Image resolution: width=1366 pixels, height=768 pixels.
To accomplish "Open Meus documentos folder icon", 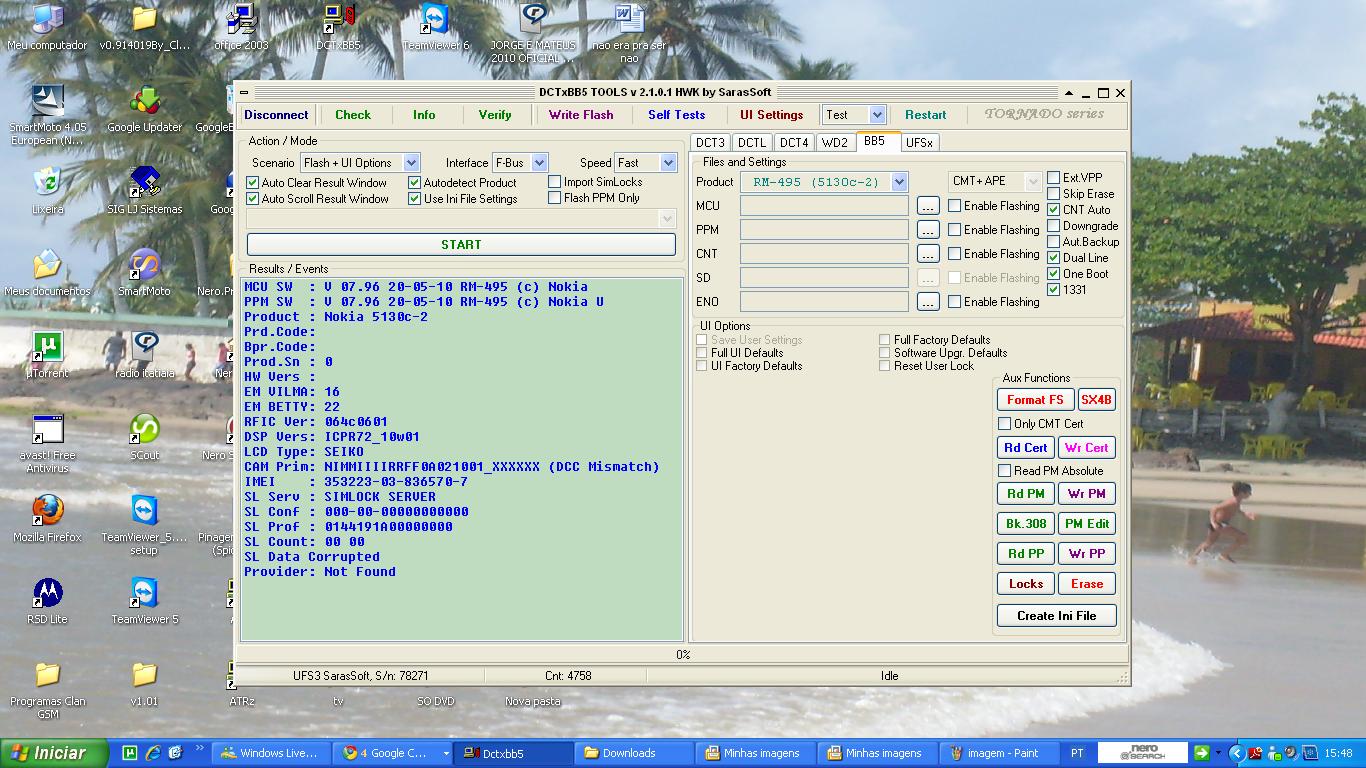I will (47, 273).
